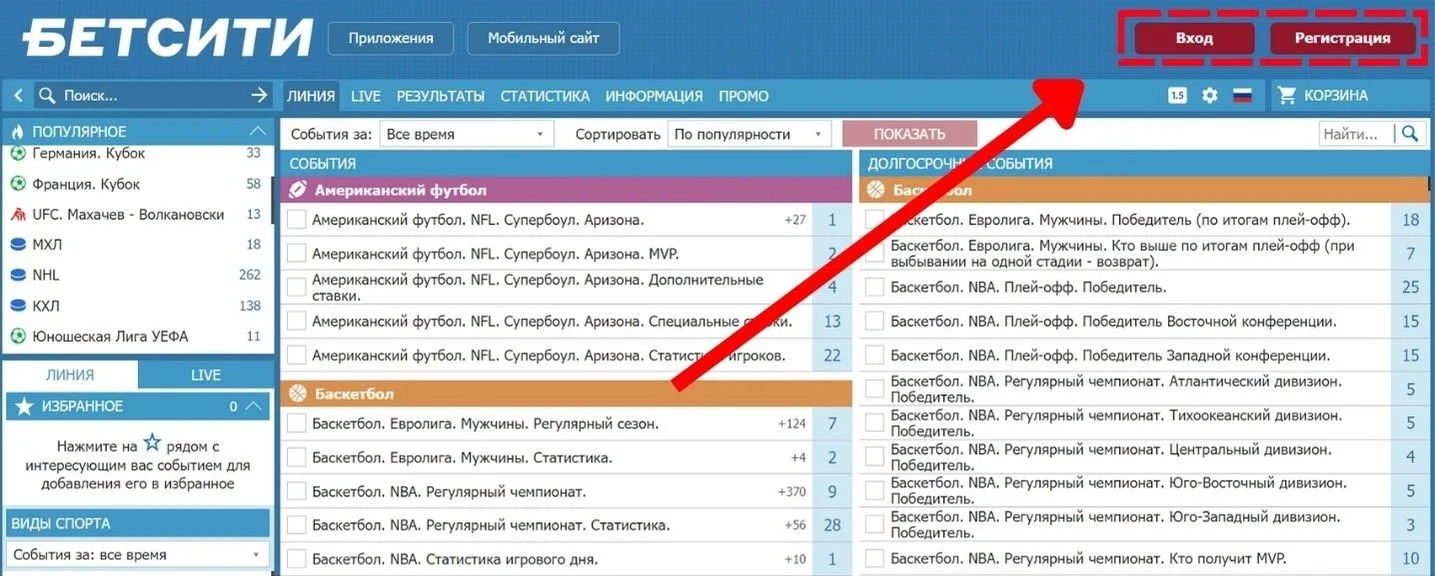1435x576 pixels.
Task: Open the События за Все время dropdown
Action: tap(466, 134)
